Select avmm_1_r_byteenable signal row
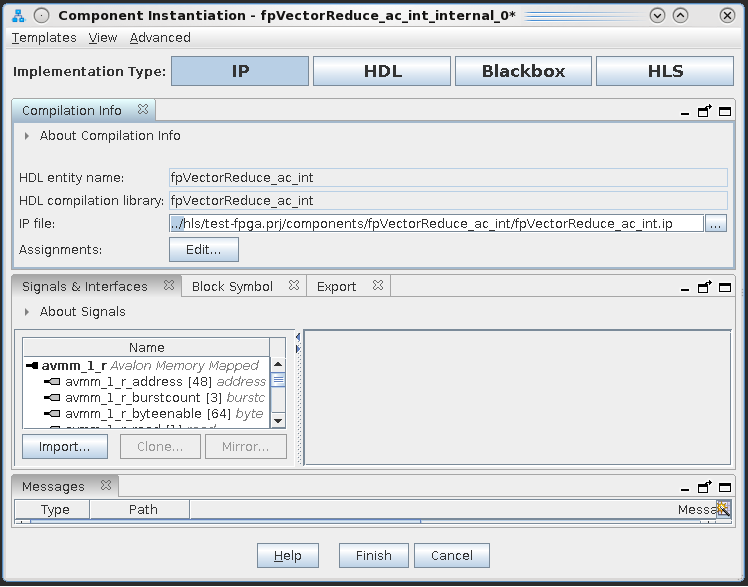Viewport: 748px width, 587px height. (x=146, y=413)
